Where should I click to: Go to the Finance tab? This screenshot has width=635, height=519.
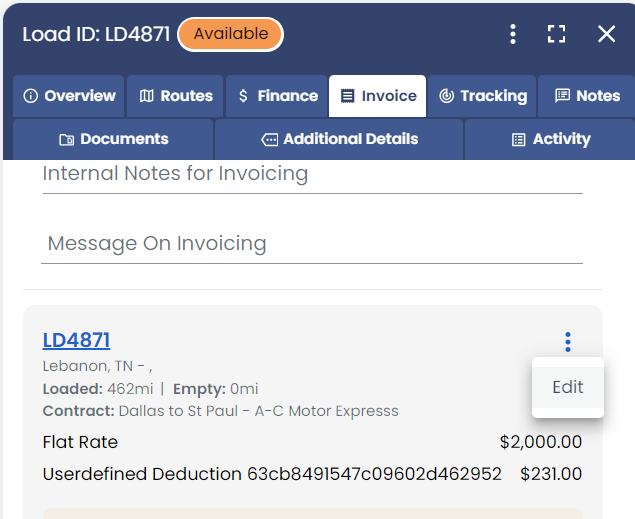click(277, 96)
